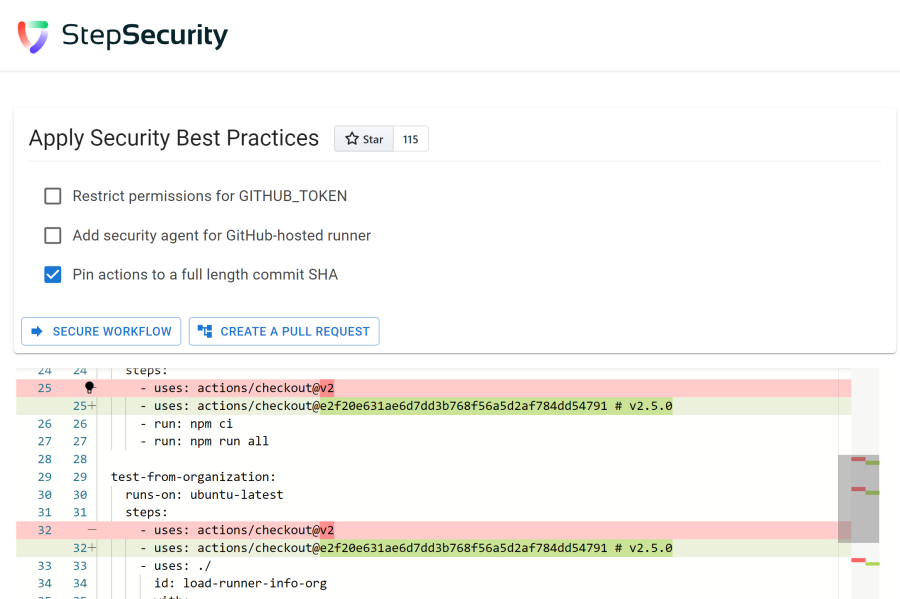This screenshot has height=599, width=900.
Task: Check "Add security agent for GitHub-hosted runner"
Action: [x=52, y=235]
